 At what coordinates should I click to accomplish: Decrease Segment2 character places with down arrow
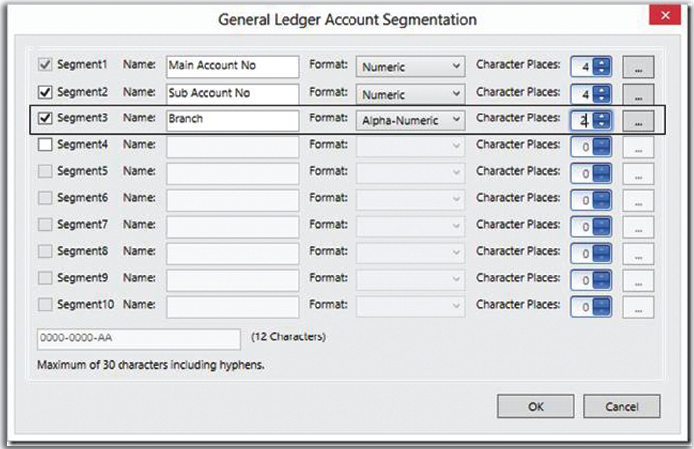(x=600, y=99)
